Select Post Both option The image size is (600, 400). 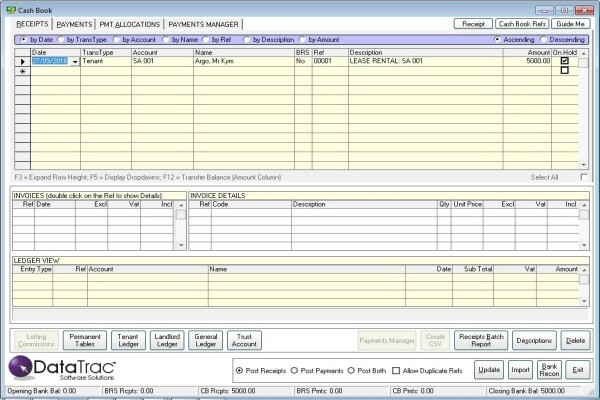coord(351,371)
